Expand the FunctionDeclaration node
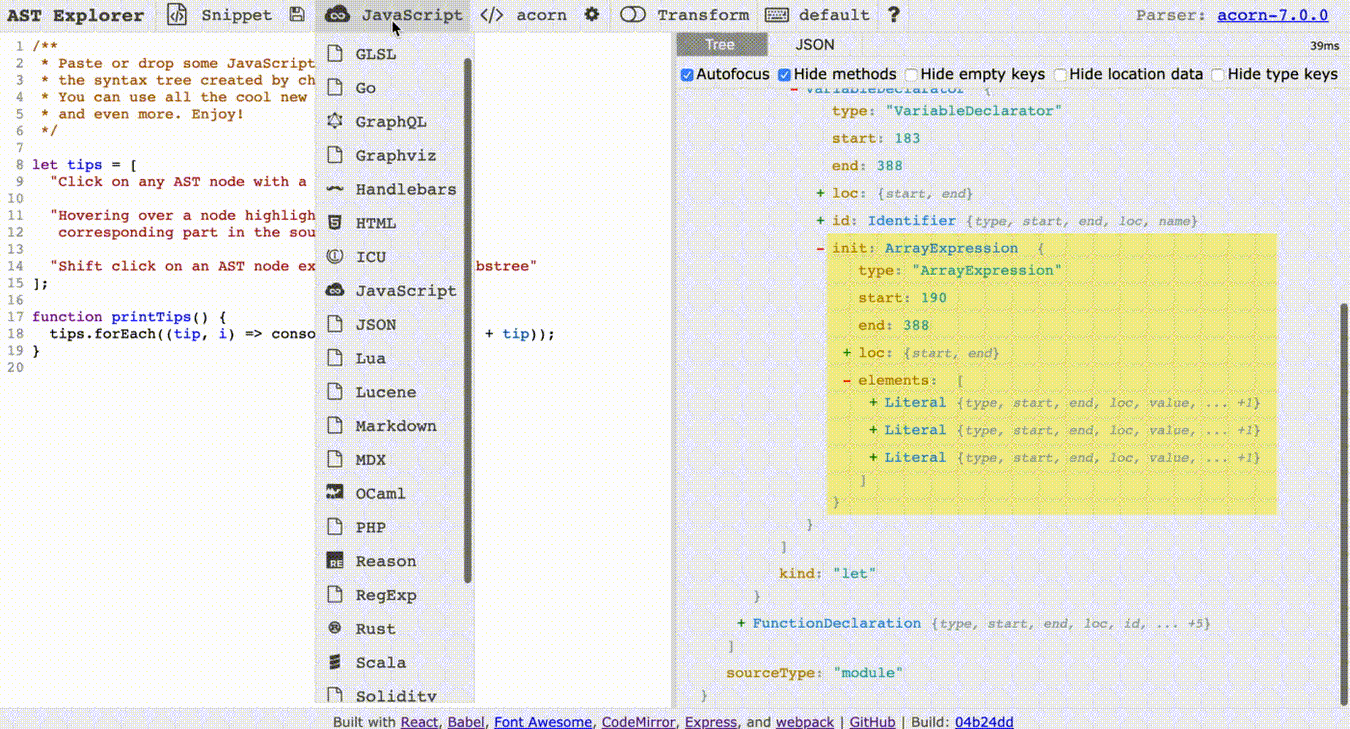The height and width of the screenshot is (729, 1350). (741, 623)
